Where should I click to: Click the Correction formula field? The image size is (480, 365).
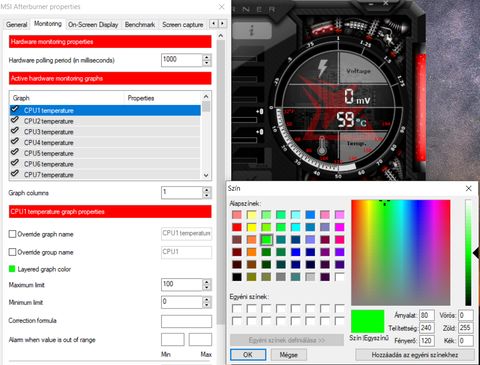tap(186, 321)
